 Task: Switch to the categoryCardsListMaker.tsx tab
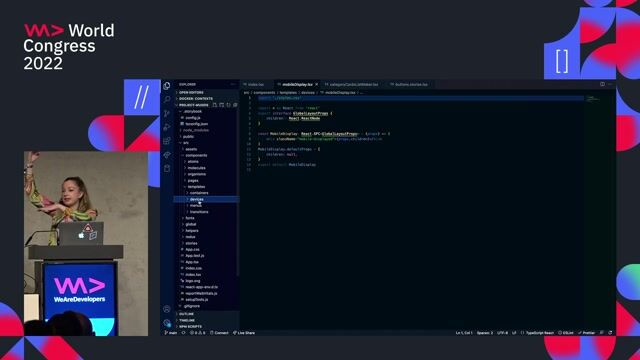pyautogui.click(x=353, y=84)
